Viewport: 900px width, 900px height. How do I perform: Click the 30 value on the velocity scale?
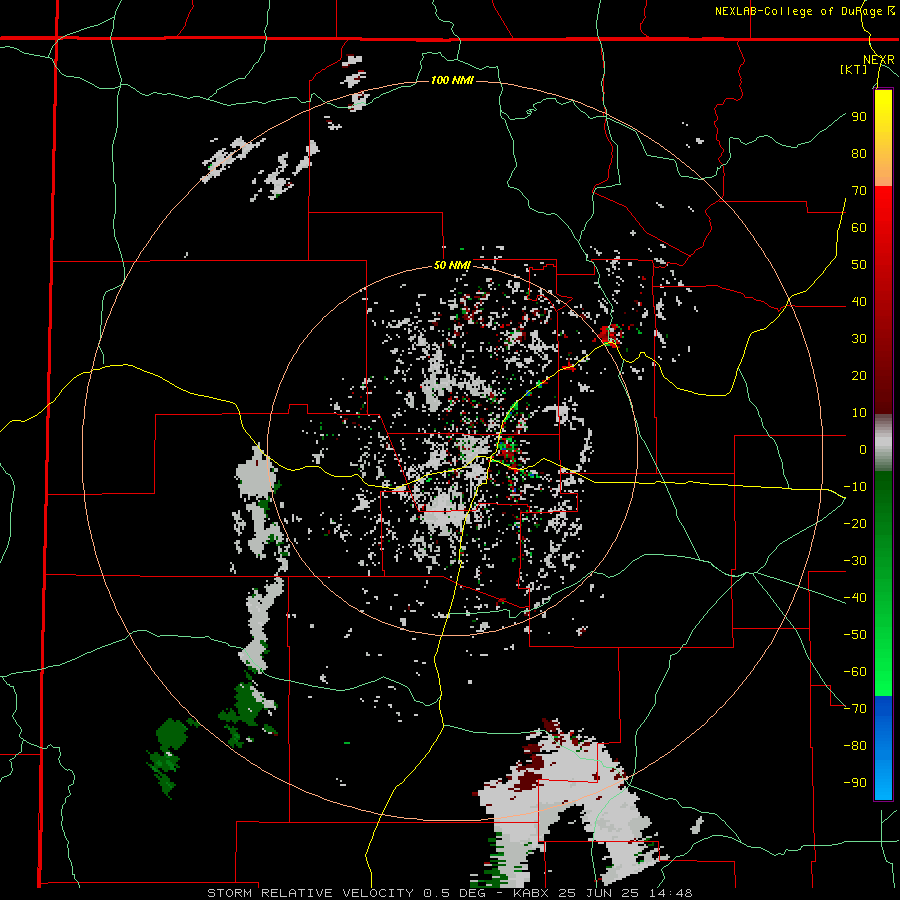click(x=859, y=339)
